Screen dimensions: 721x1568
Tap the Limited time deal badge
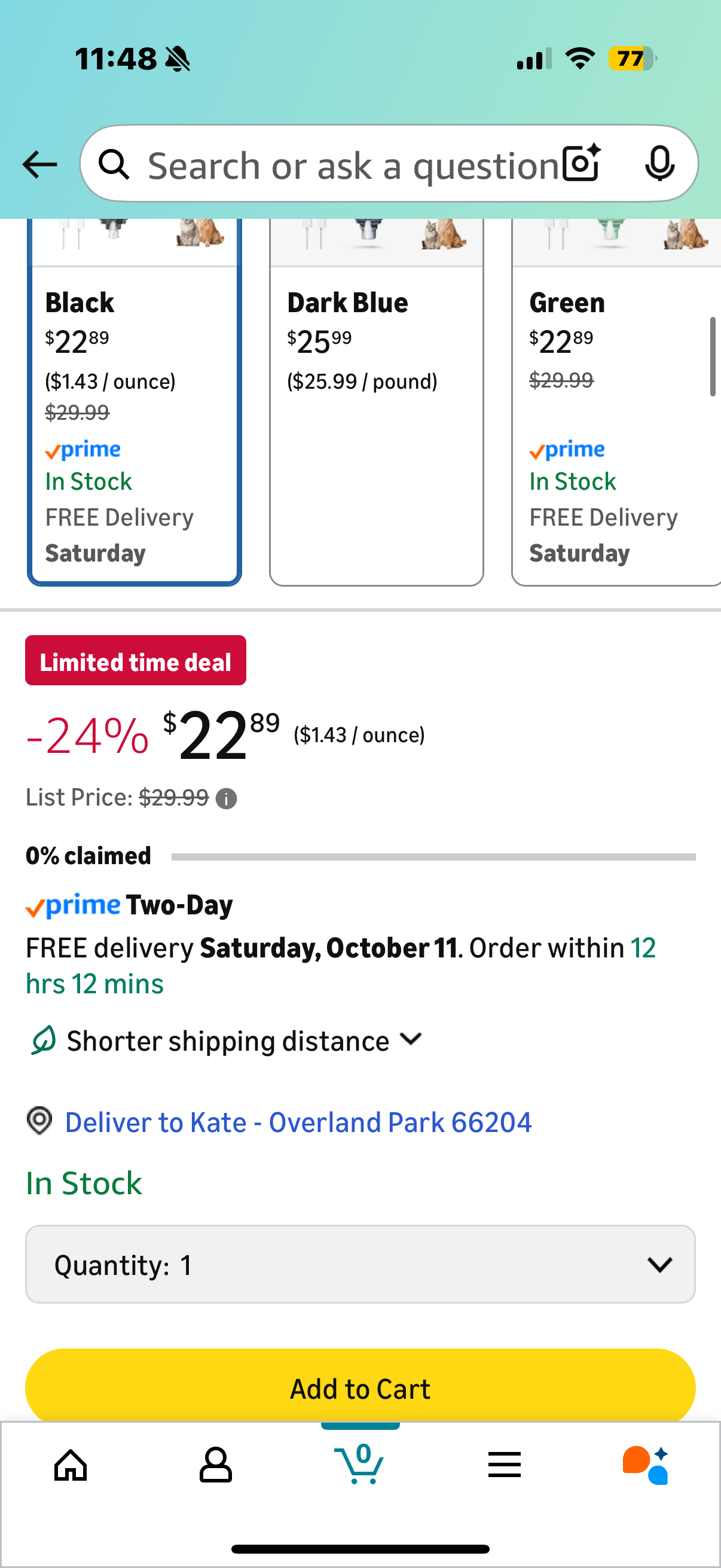pyautogui.click(x=136, y=661)
